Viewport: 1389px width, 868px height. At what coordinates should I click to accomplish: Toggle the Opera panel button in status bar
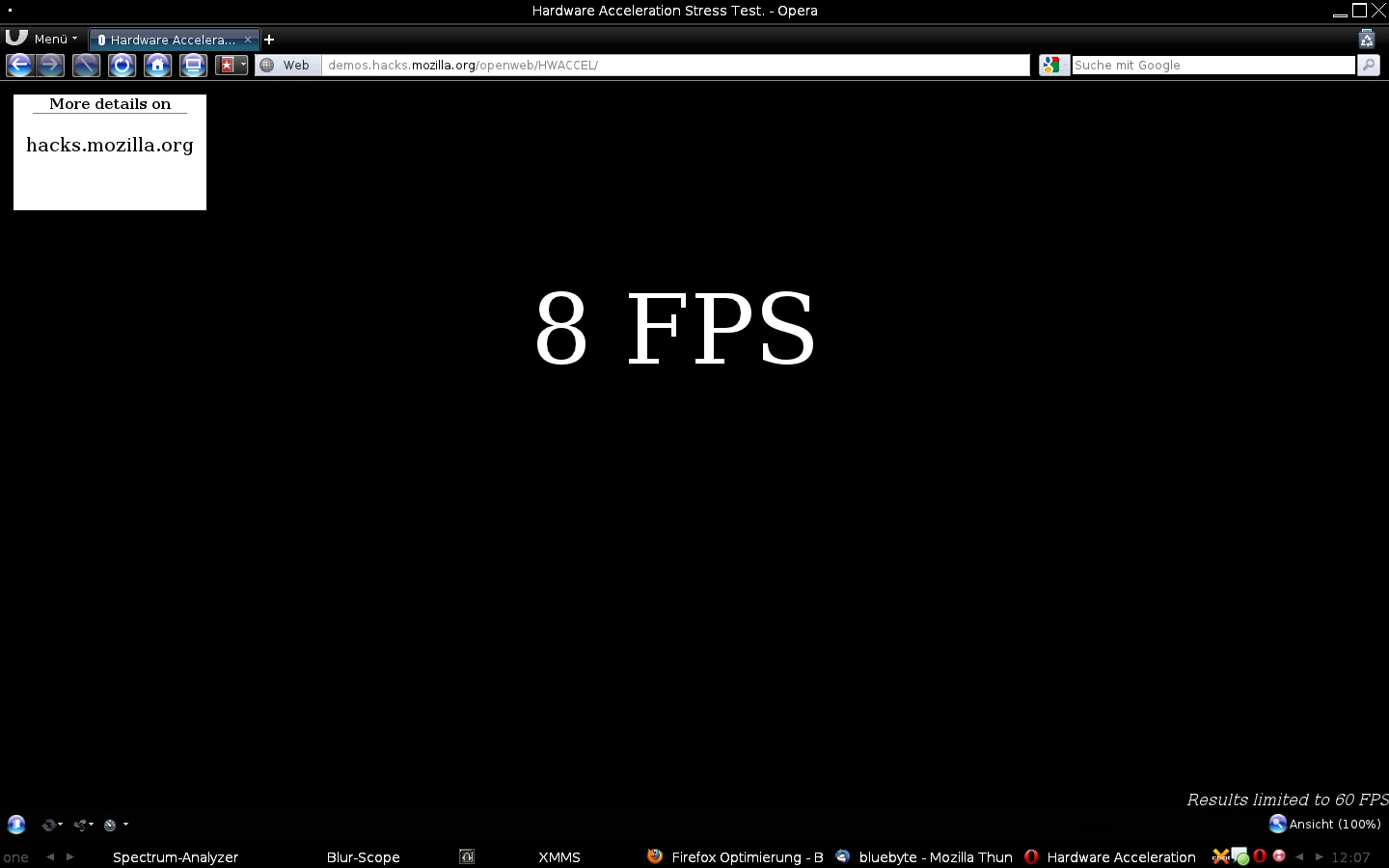pyautogui.click(x=16, y=825)
